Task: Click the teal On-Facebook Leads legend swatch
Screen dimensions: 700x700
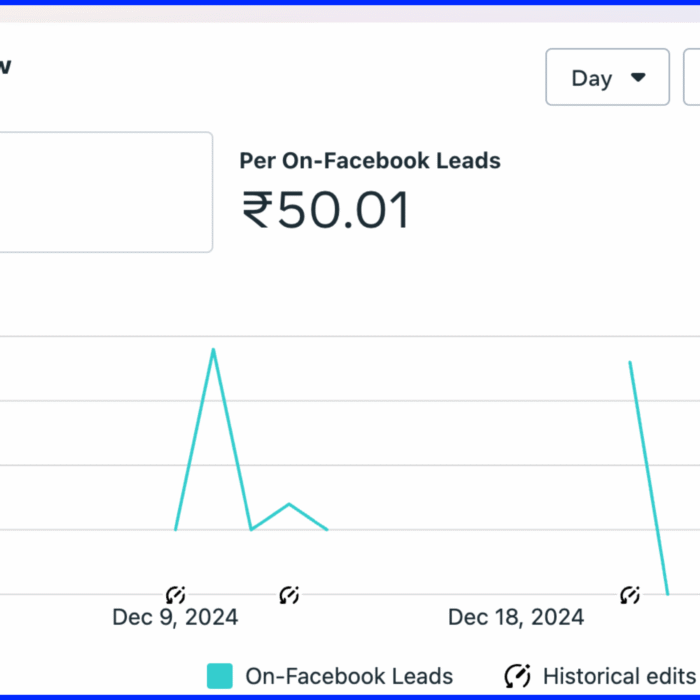Action: point(220,676)
